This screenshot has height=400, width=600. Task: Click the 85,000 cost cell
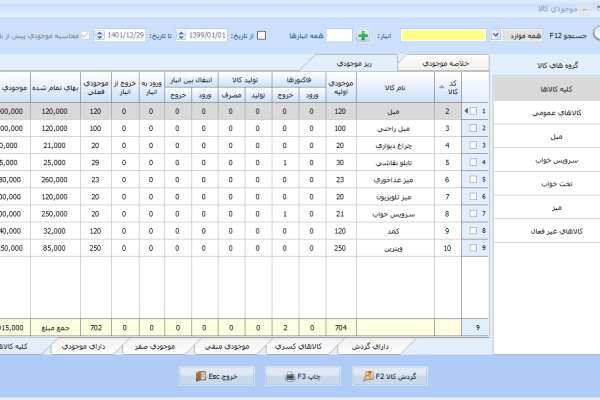pyautogui.click(x=55, y=248)
